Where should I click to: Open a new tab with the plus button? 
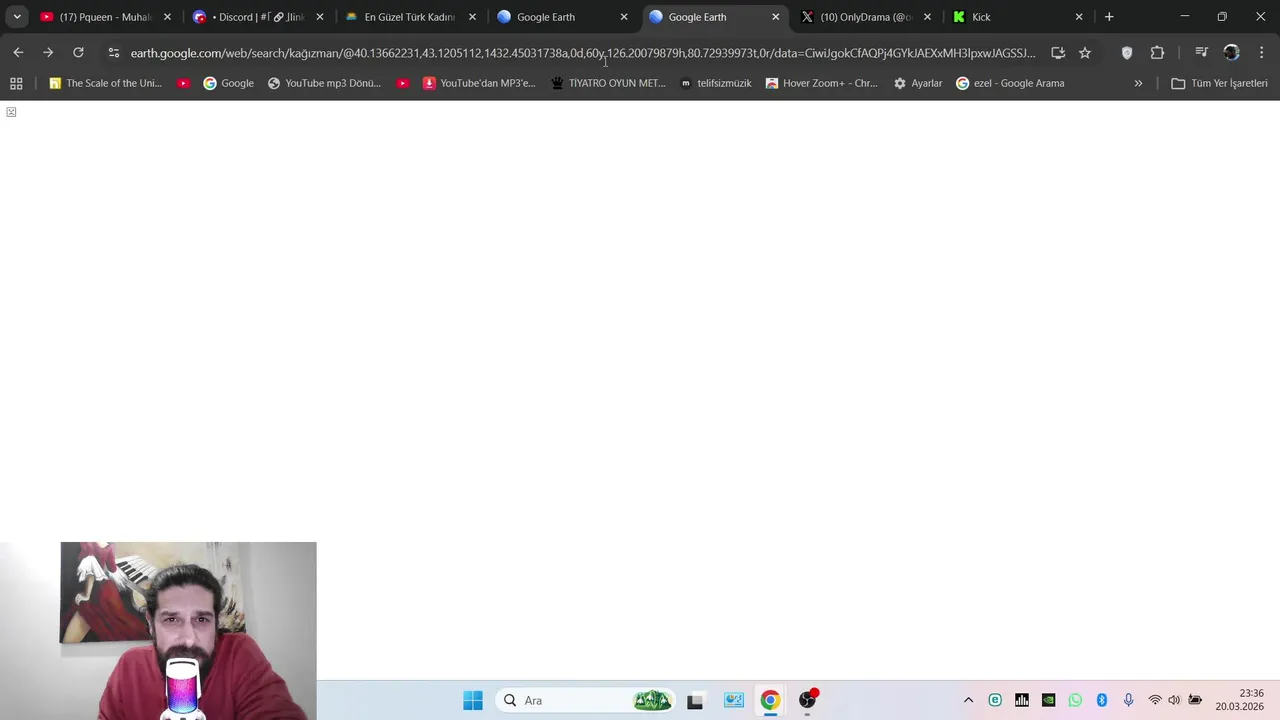pyautogui.click(x=1109, y=17)
